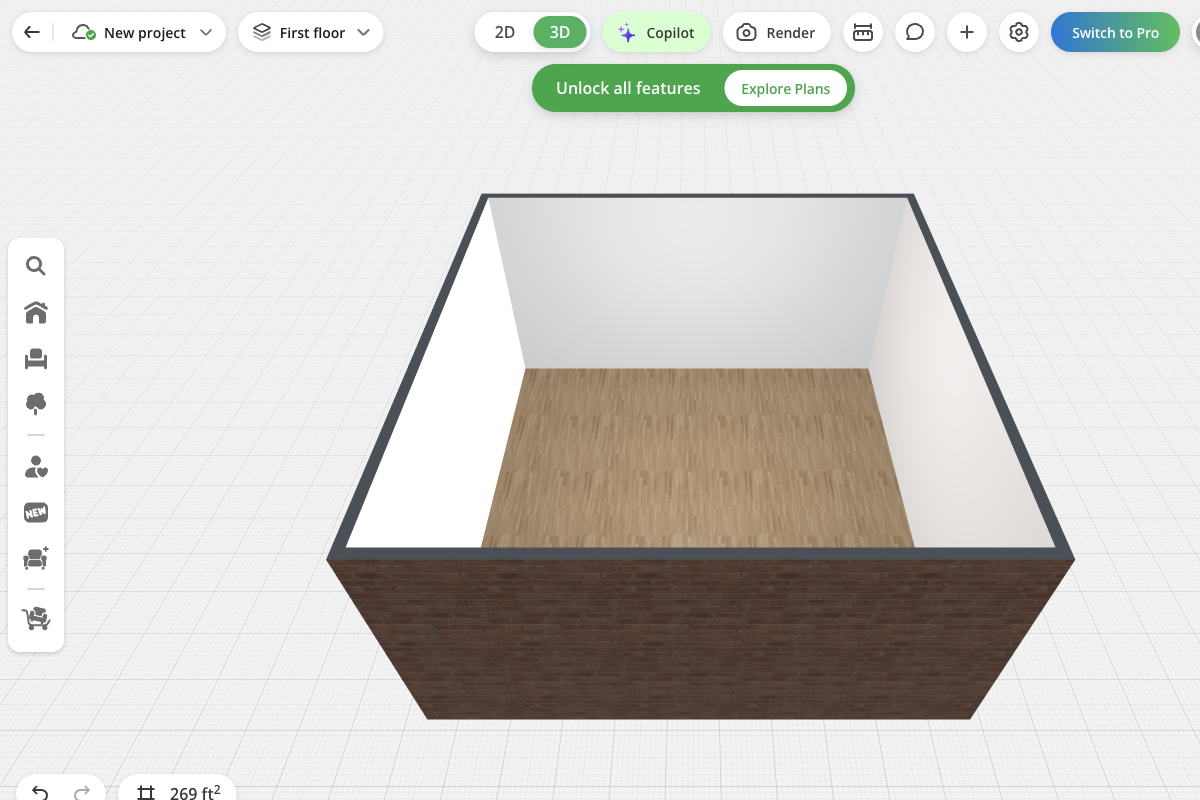Select the front brick wall
1200x800 pixels.
click(x=700, y=638)
